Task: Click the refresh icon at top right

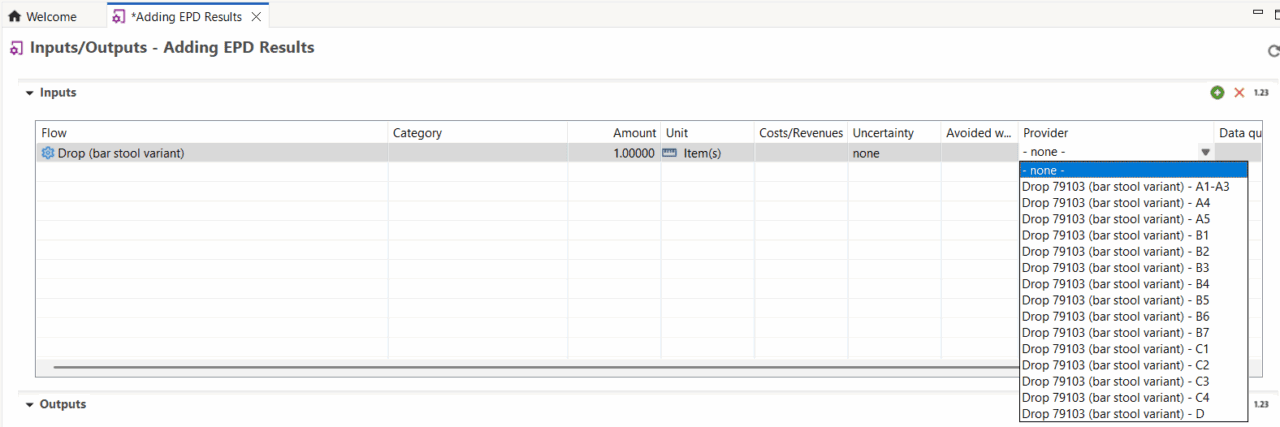Action: (x=1273, y=51)
